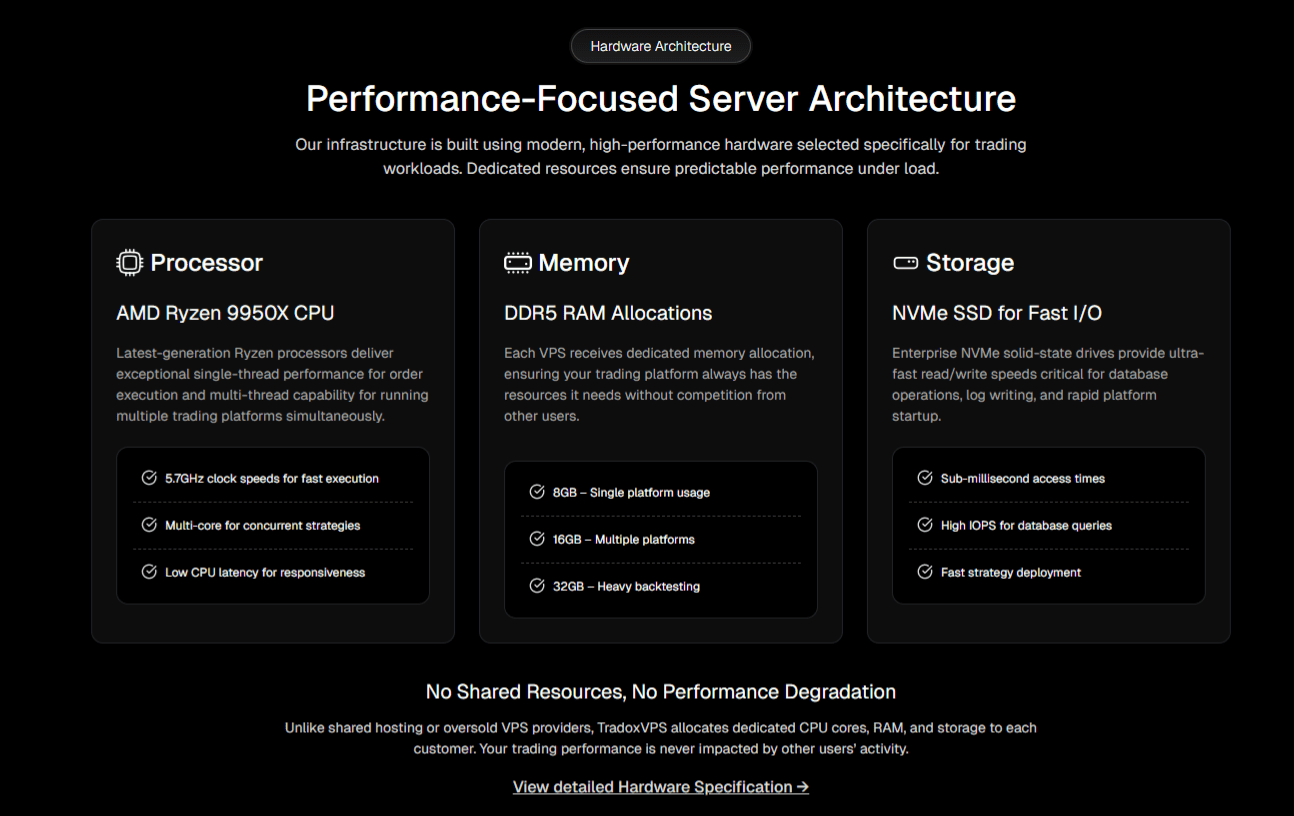Screen dimensions: 1294x816
Task: Click the checkmark beside Fast strategy deployment
Action: point(923,572)
